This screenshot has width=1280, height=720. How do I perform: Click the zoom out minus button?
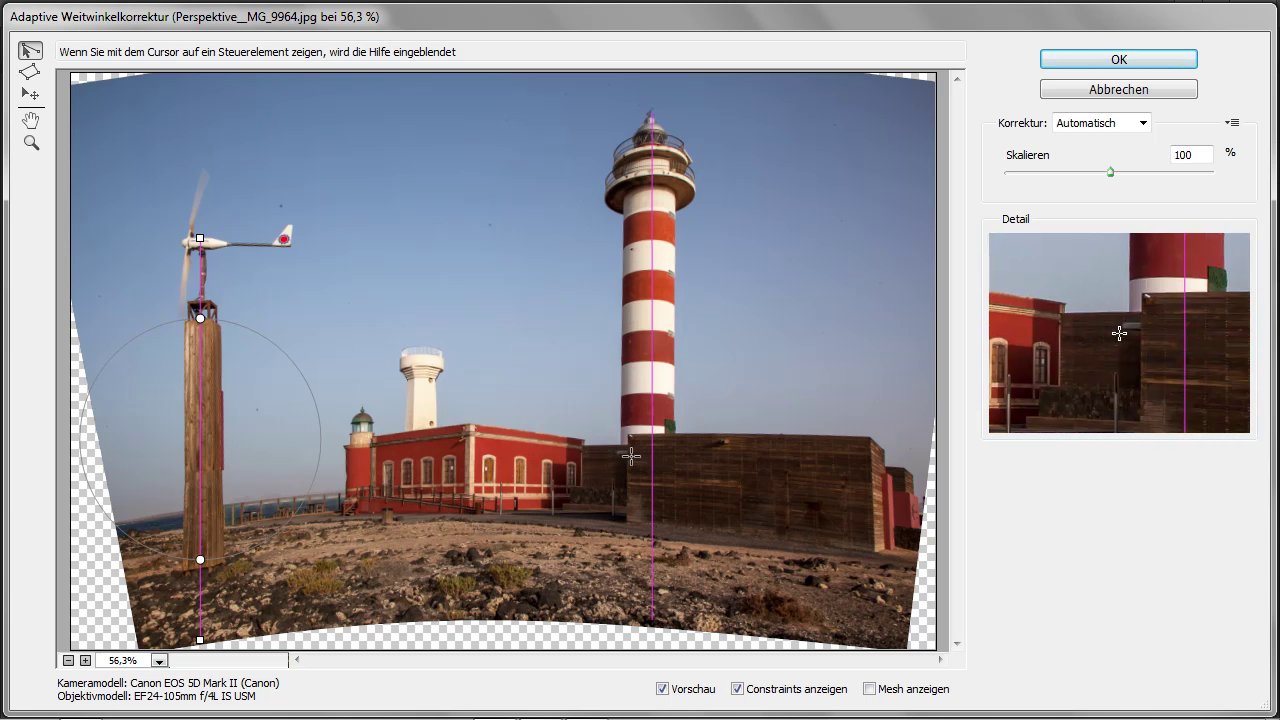click(68, 661)
